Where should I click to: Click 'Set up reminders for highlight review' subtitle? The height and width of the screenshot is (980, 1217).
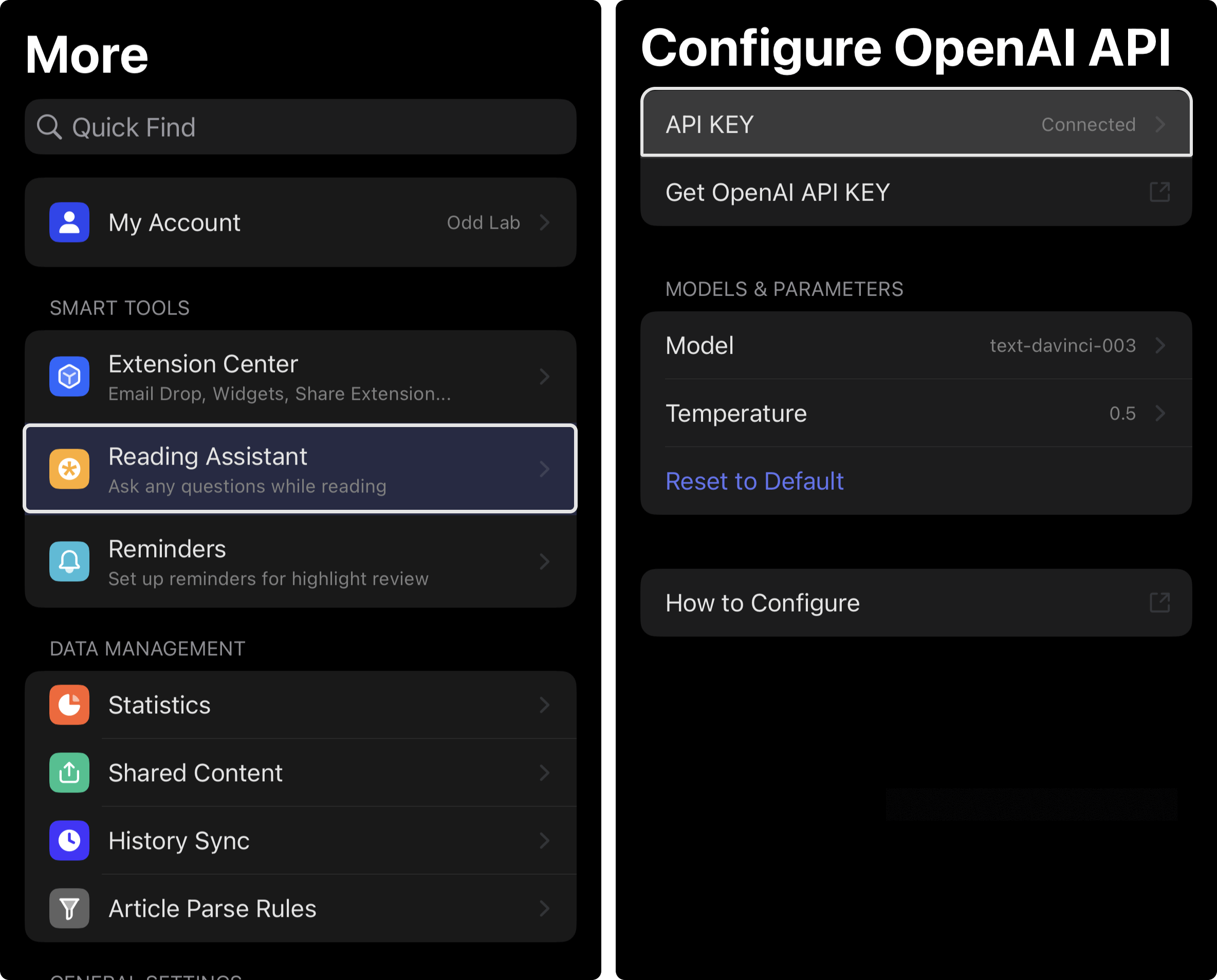click(268, 579)
